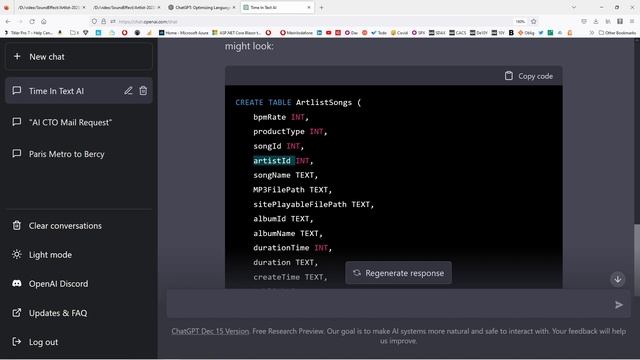
Task: Click the MP3FilePath TEXT line
Action: coord(292,190)
